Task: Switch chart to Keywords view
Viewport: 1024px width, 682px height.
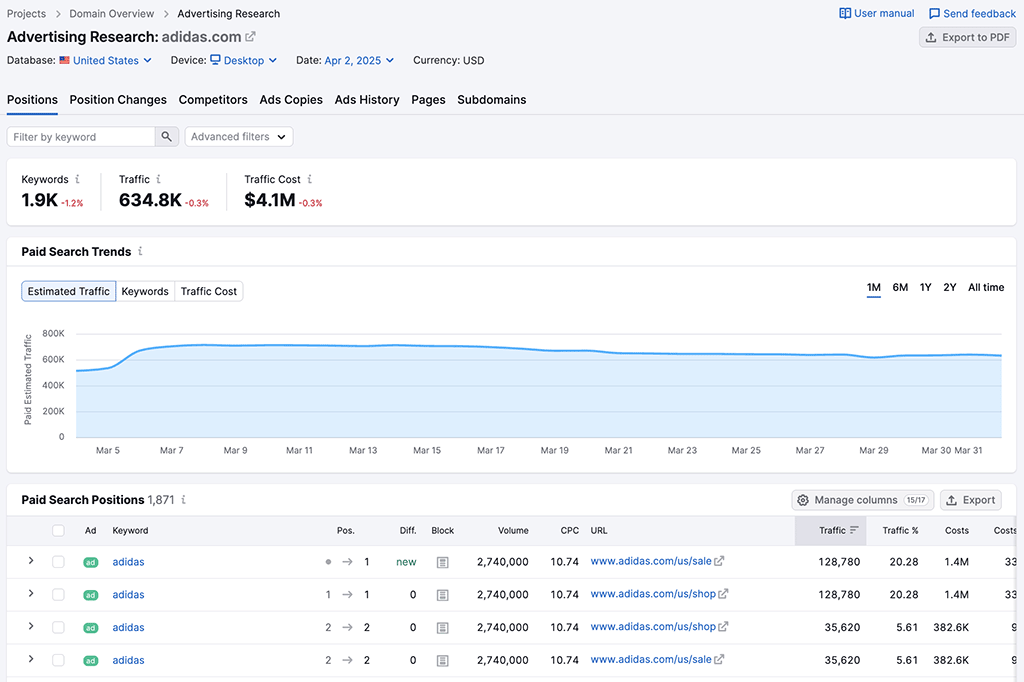Action: click(145, 291)
